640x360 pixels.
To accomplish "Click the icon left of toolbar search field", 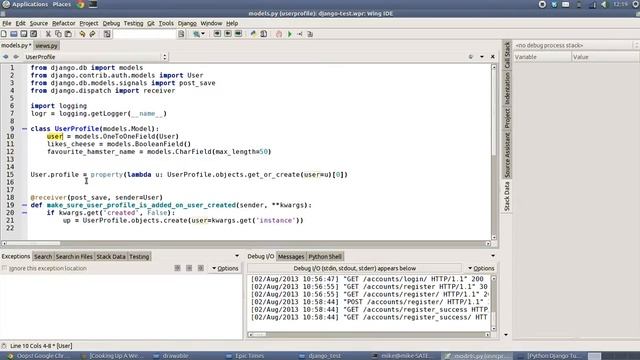I will pos(107,34).
